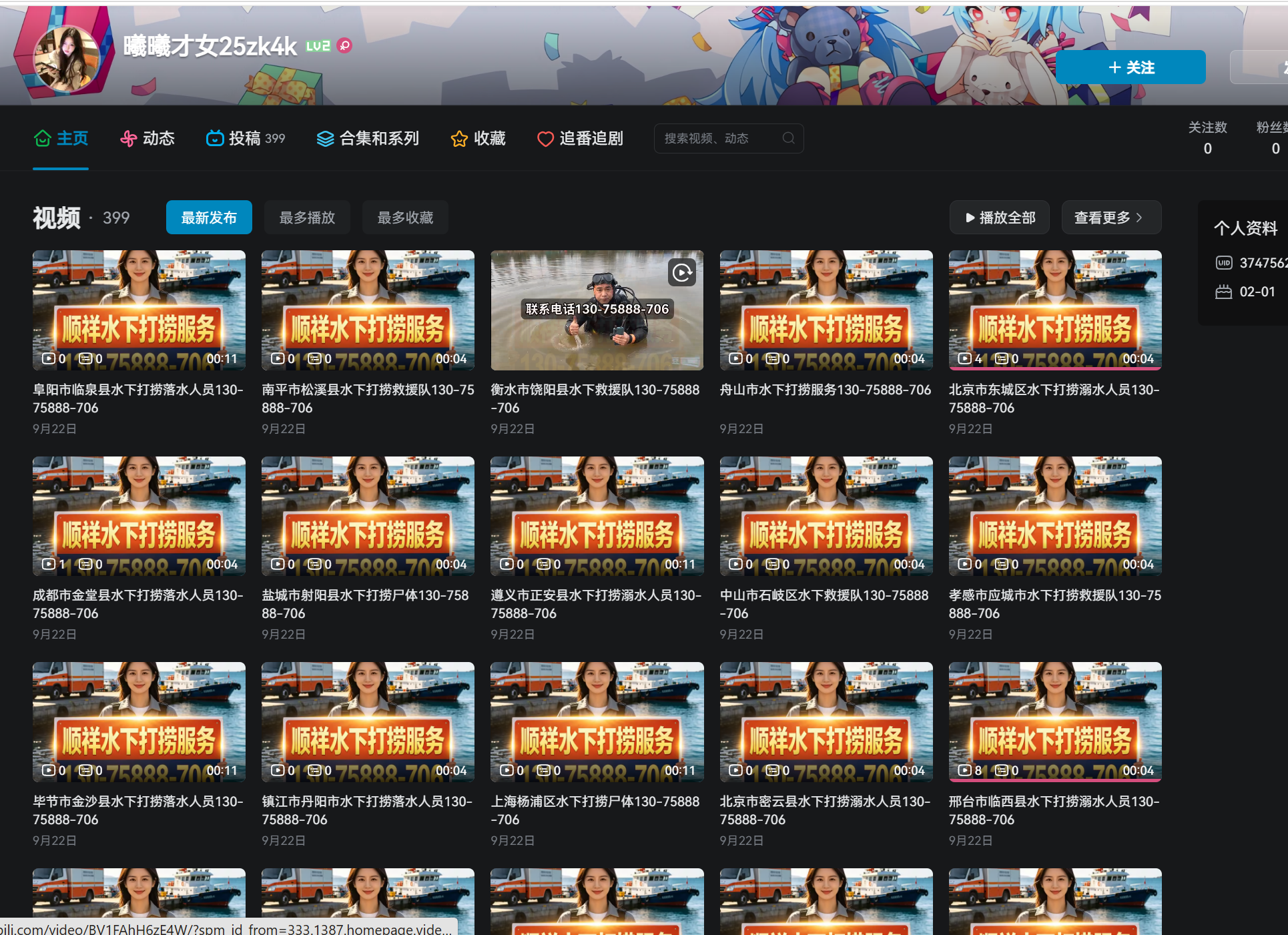Click the search magnifier icon
1288x935 pixels.
click(x=788, y=138)
